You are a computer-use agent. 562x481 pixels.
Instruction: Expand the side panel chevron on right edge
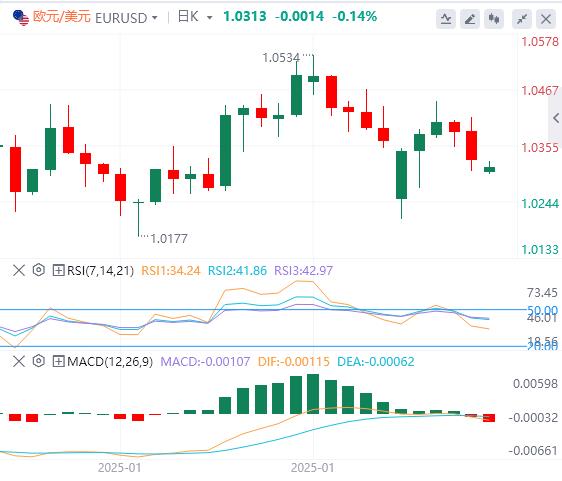(556, 118)
